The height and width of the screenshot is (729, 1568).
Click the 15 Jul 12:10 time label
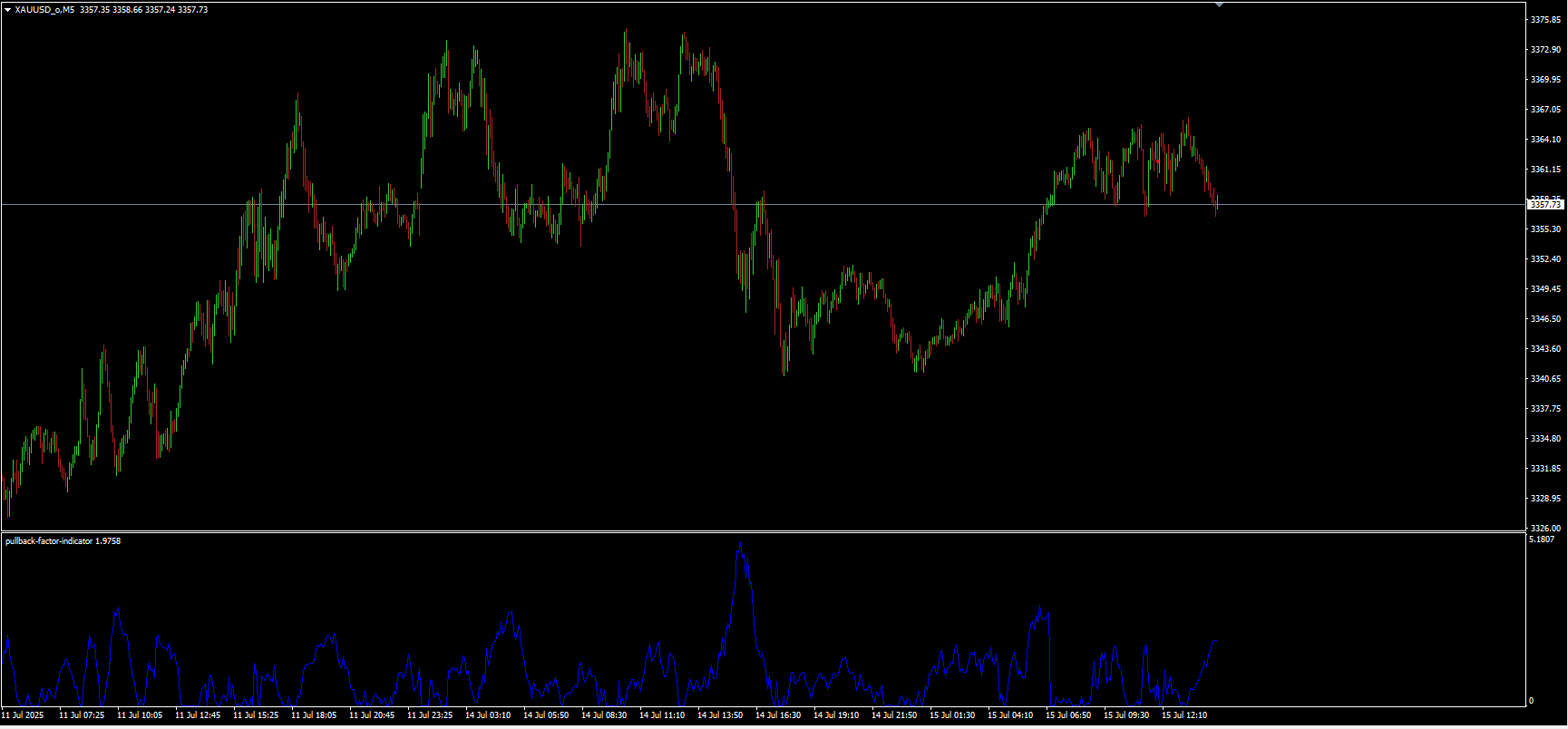(1184, 715)
